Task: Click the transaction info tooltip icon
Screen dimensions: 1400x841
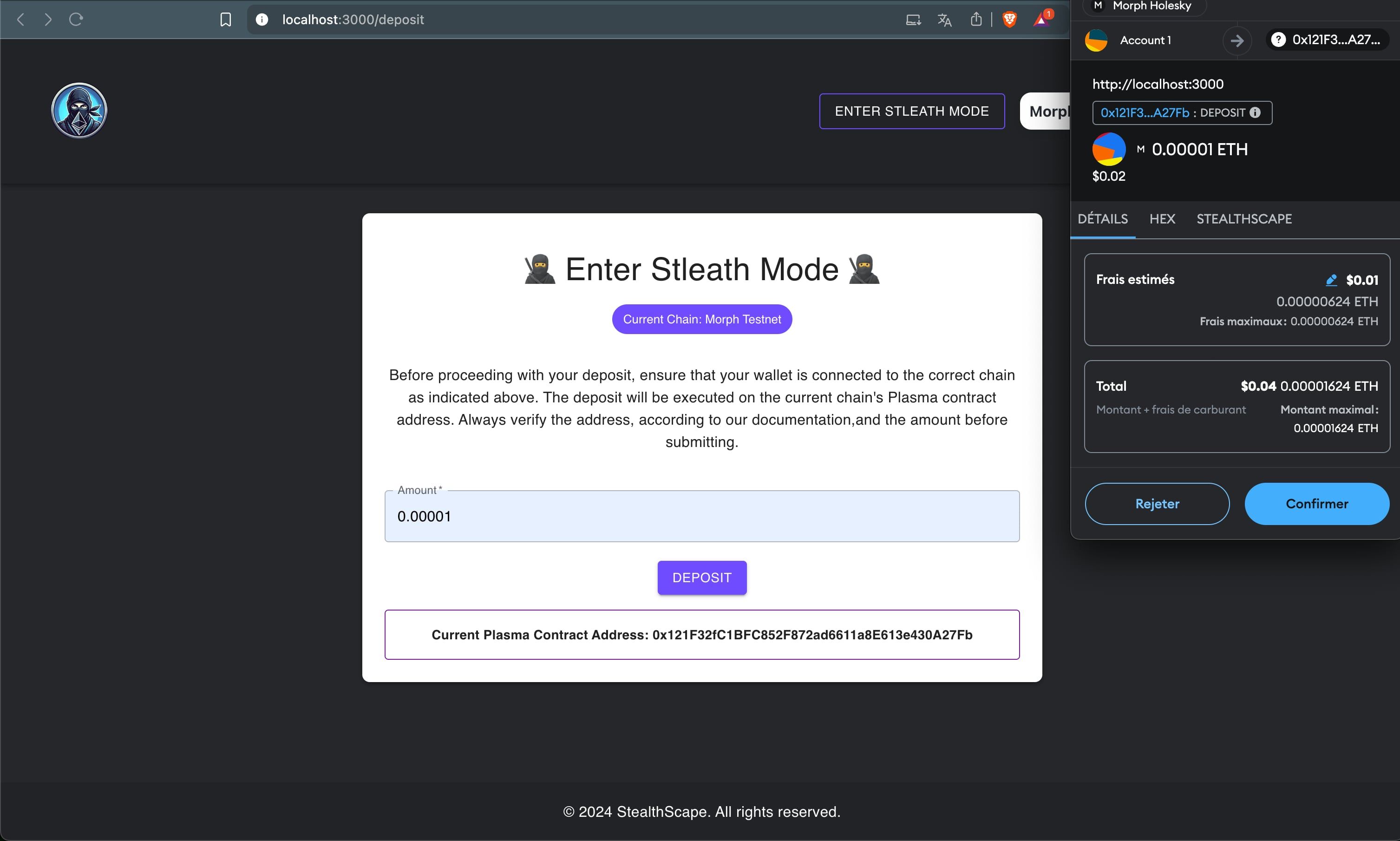Action: coord(1257,113)
